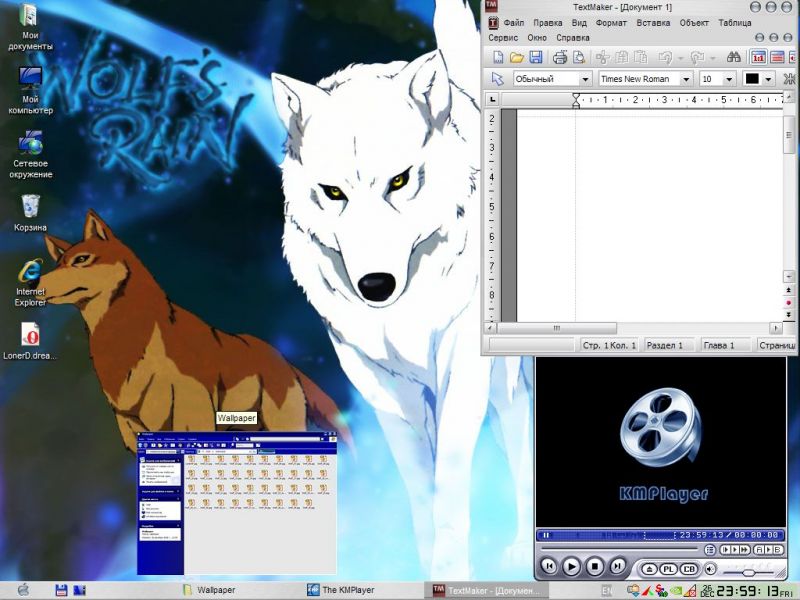Toggle the PL playlist button in KMPlayer
This screenshot has width=800, height=600.
tap(668, 568)
